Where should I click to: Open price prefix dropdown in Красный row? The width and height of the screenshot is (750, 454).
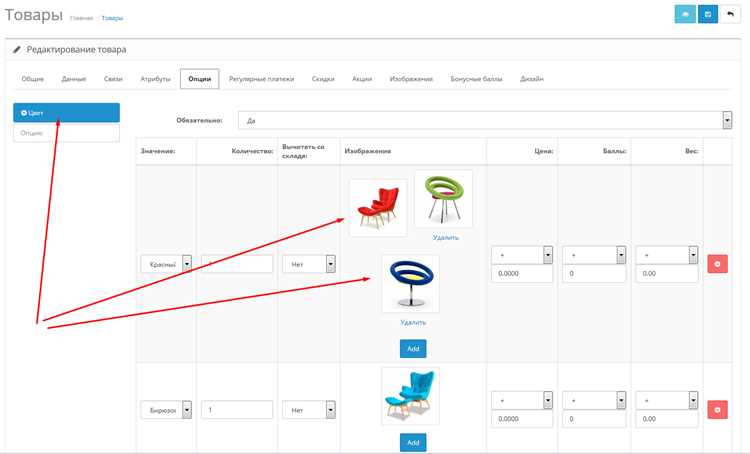coord(522,255)
